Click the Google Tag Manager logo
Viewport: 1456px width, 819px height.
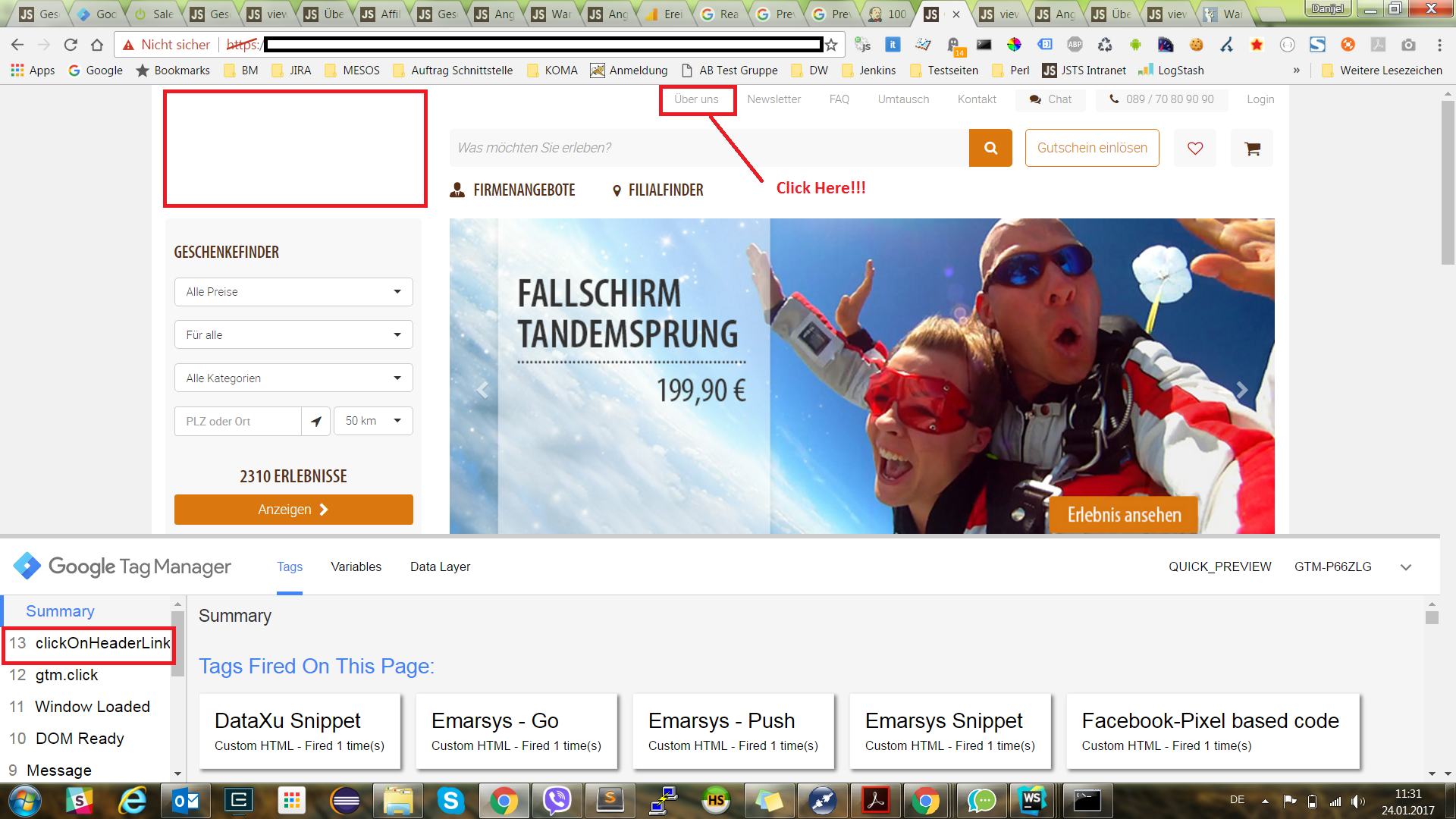122,566
